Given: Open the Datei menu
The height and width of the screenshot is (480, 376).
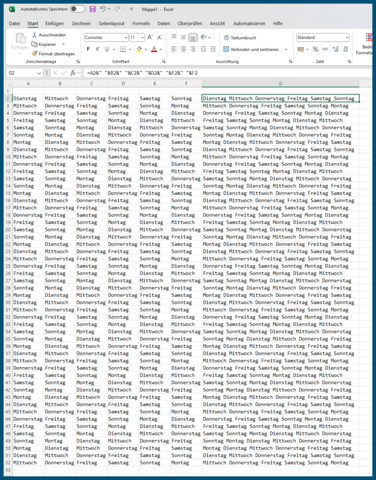Looking at the screenshot, I should [x=14, y=23].
